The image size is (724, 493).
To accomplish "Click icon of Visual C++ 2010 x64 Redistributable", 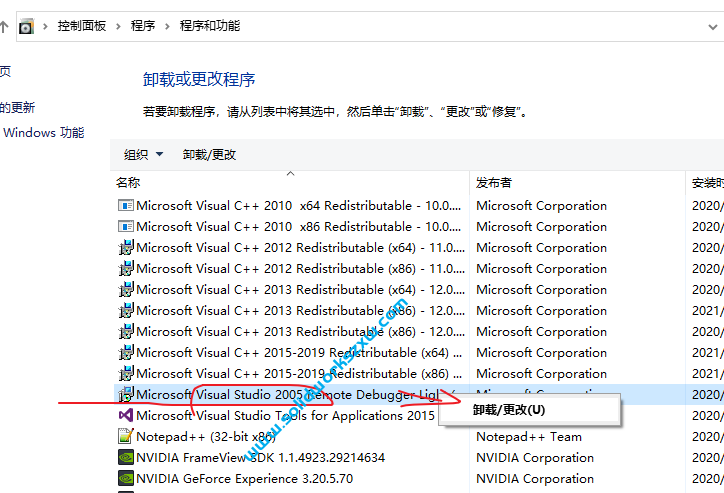I will [126, 205].
